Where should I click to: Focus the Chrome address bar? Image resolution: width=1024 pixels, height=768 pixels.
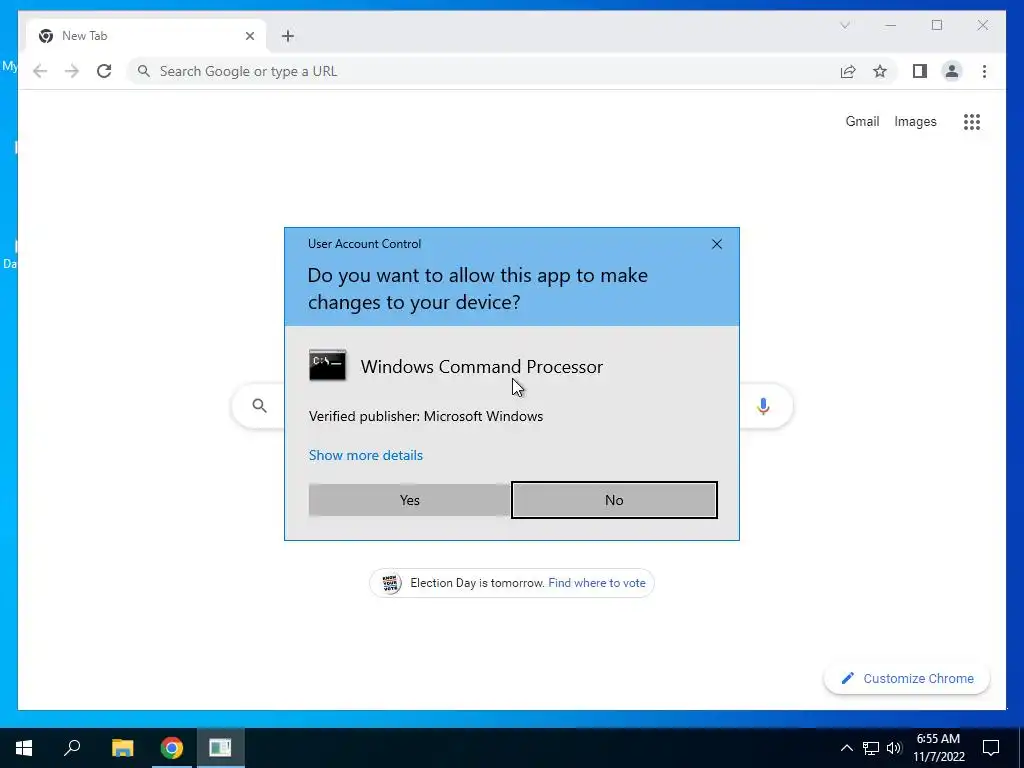pos(483,71)
